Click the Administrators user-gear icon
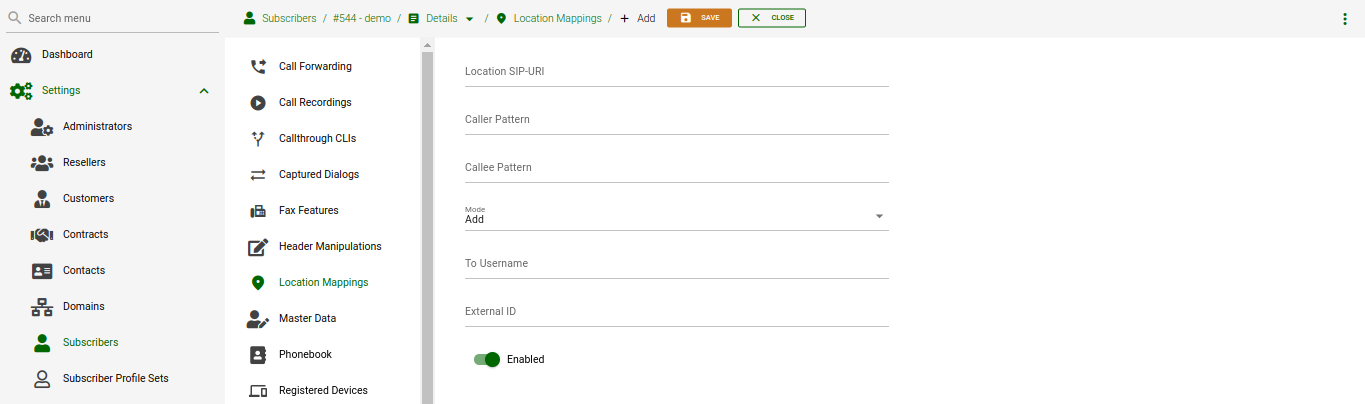The height and width of the screenshot is (404, 1365). coord(42,127)
